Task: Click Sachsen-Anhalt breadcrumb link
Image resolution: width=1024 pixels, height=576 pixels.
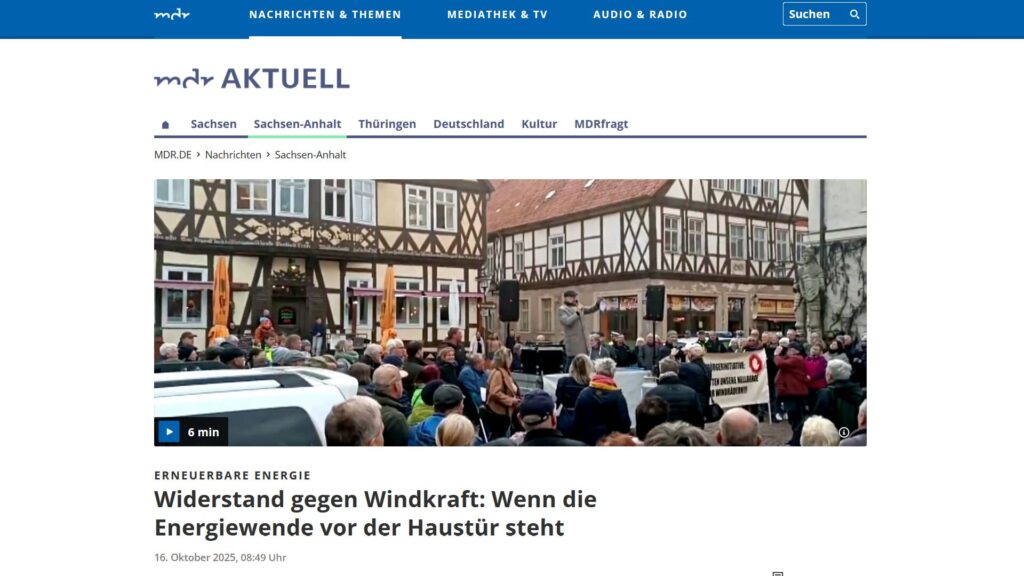Action: [x=310, y=155]
